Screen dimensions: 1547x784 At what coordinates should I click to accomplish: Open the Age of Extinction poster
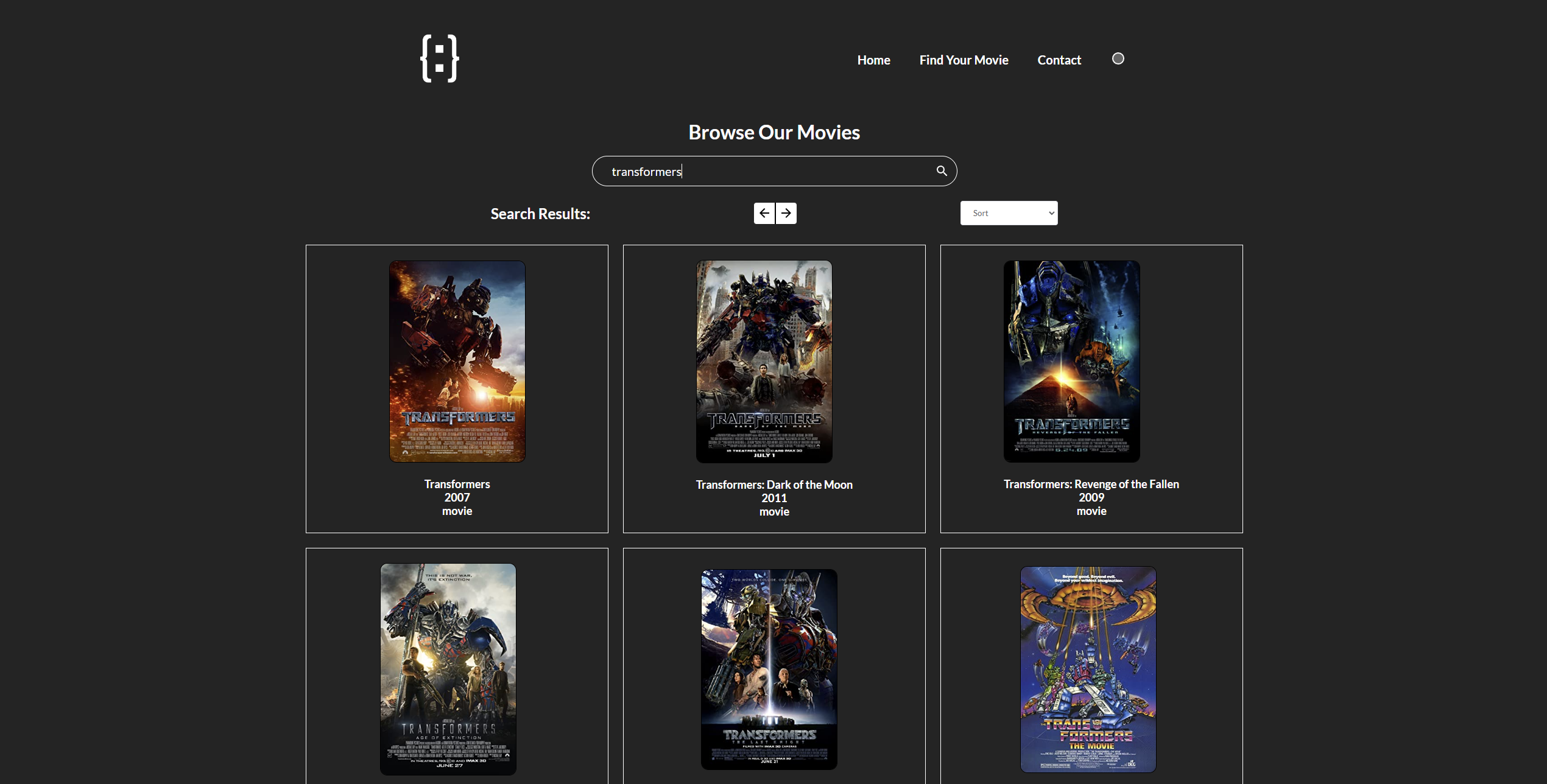tap(448, 668)
